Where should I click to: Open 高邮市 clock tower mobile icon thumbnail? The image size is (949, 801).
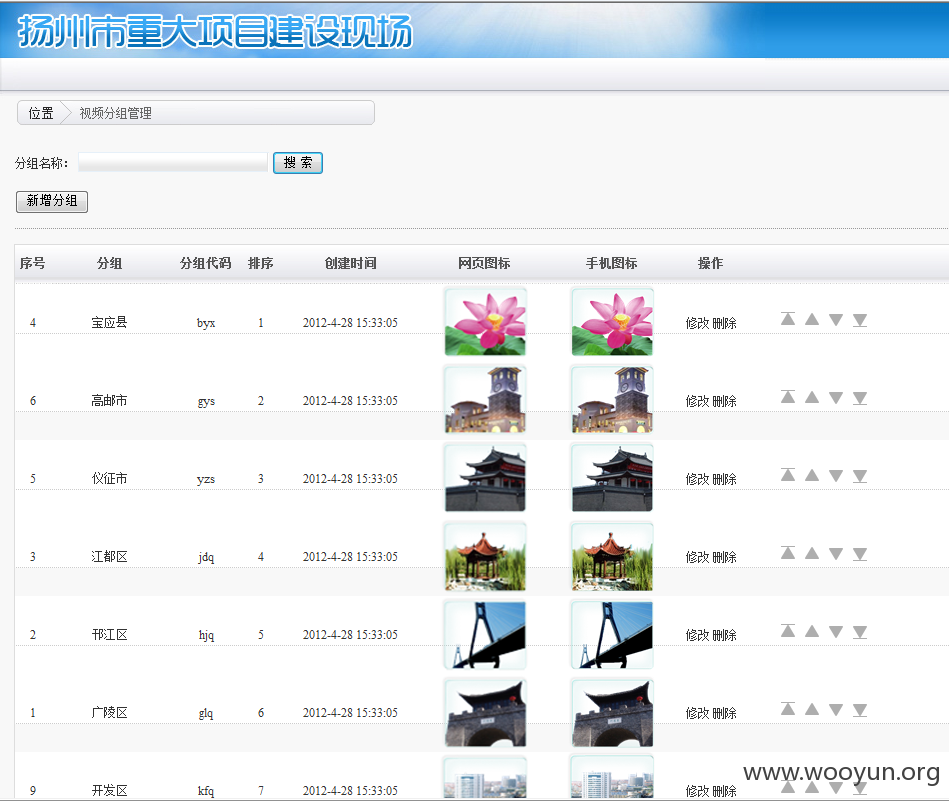click(x=612, y=400)
